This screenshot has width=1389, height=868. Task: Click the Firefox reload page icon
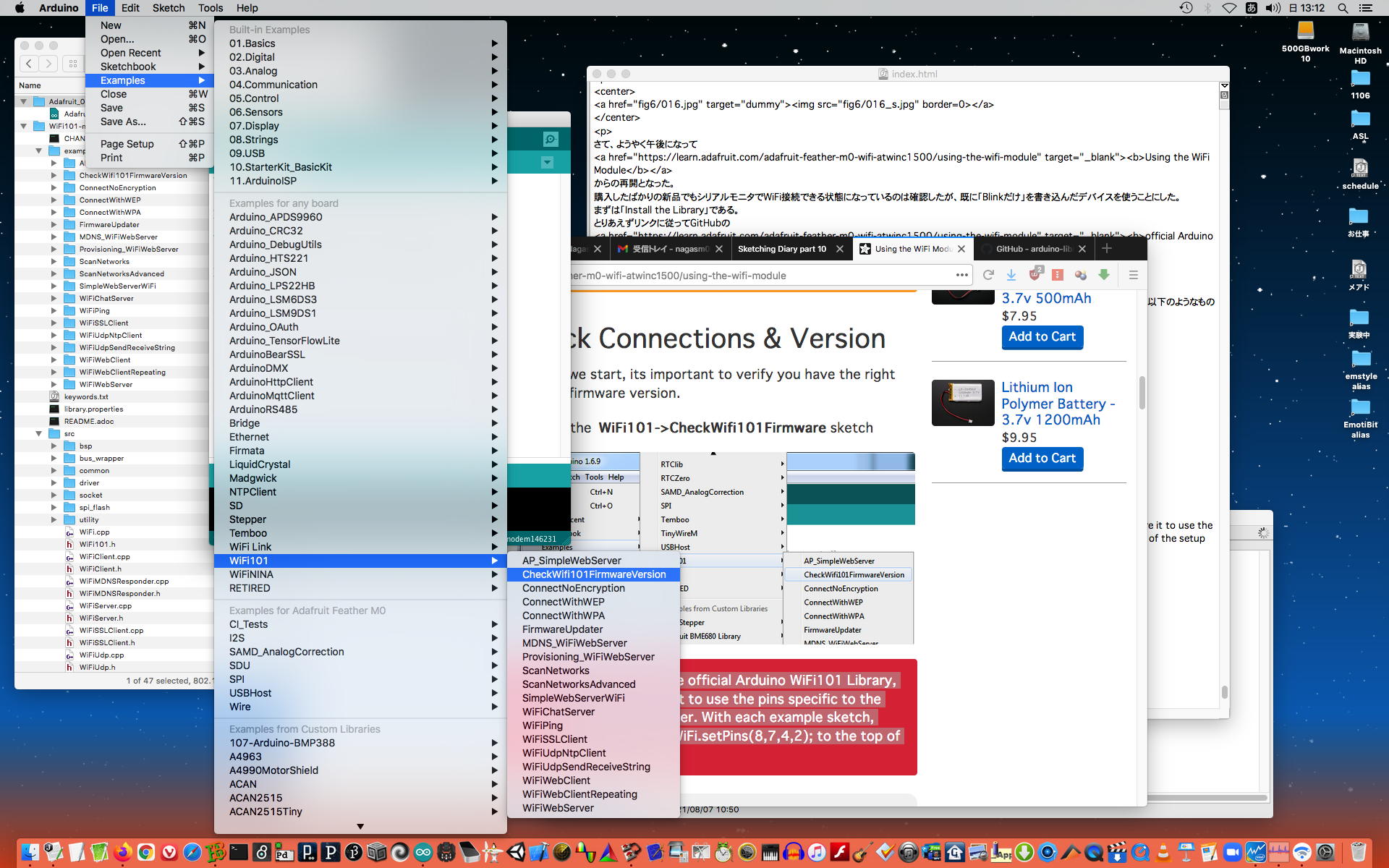coord(988,275)
